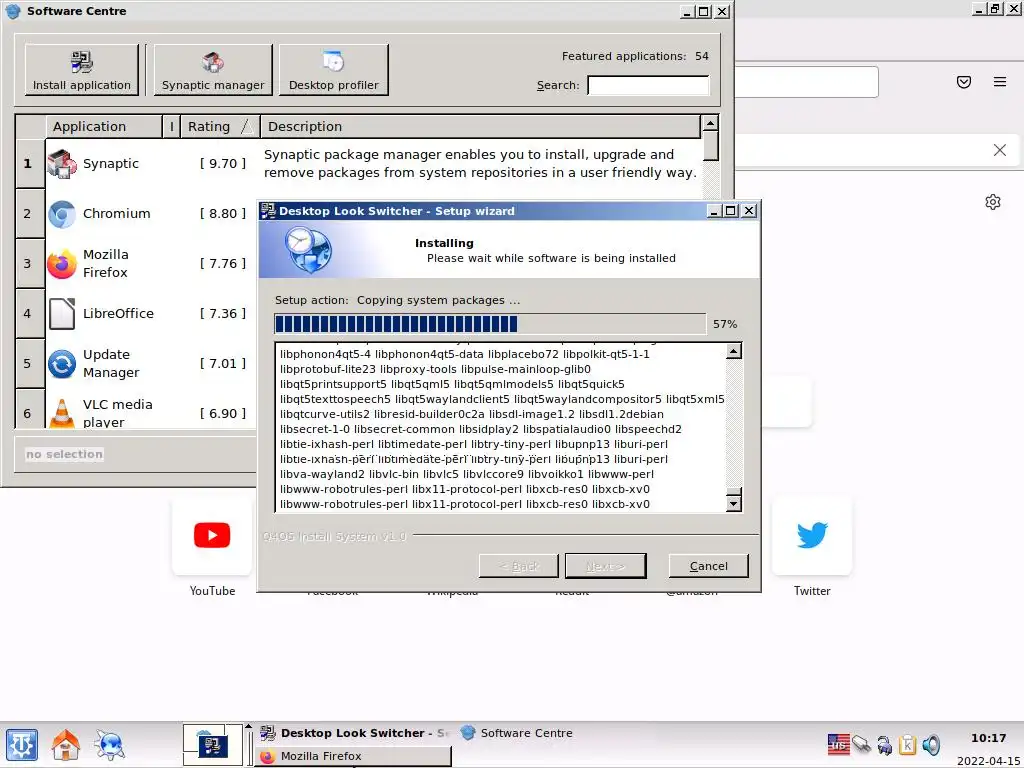The width and height of the screenshot is (1024, 768).
Task: Select the VLC media player cone icon
Action: [x=62, y=413]
